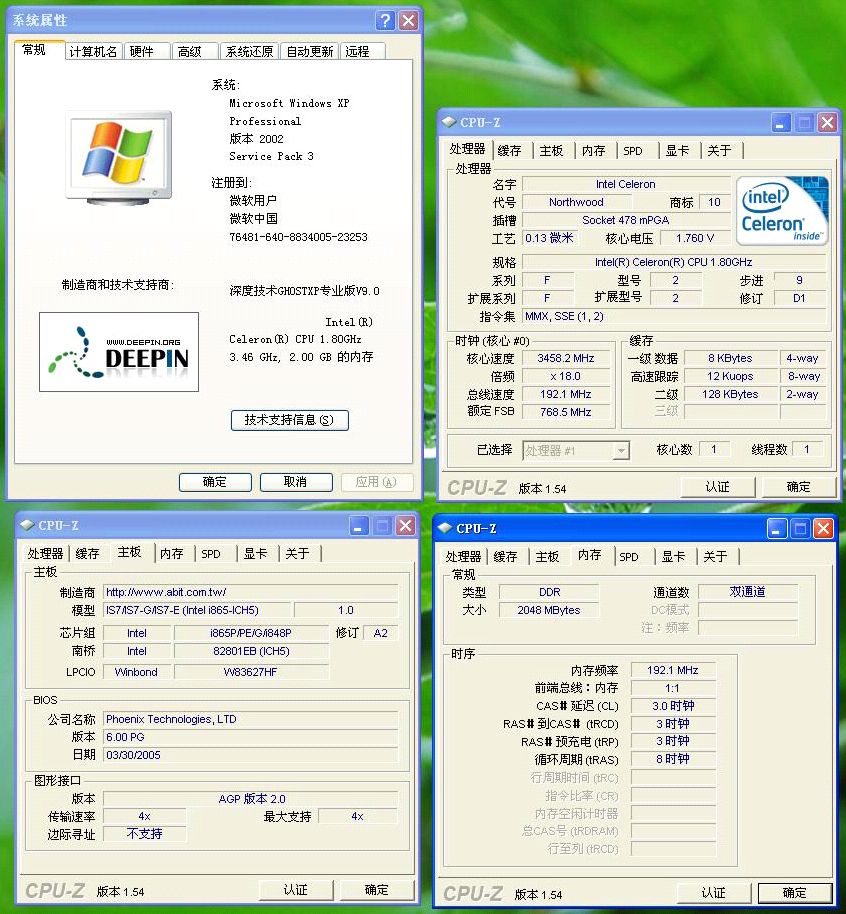Click the DEEPIN manufacturer logo
The height and width of the screenshot is (914, 846).
pyautogui.click(x=118, y=352)
